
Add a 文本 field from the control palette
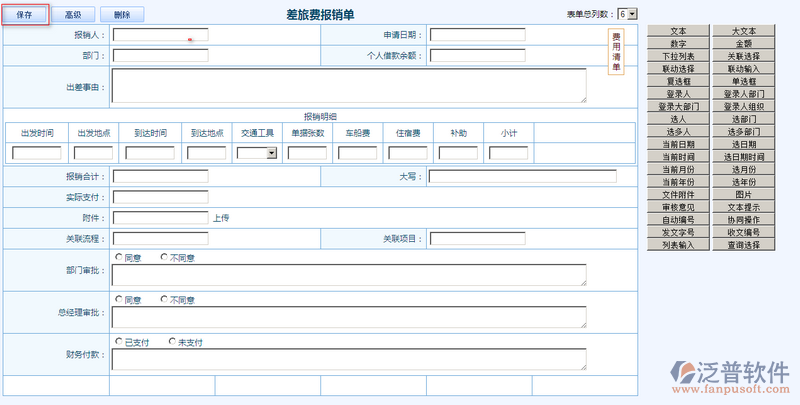tap(678, 32)
